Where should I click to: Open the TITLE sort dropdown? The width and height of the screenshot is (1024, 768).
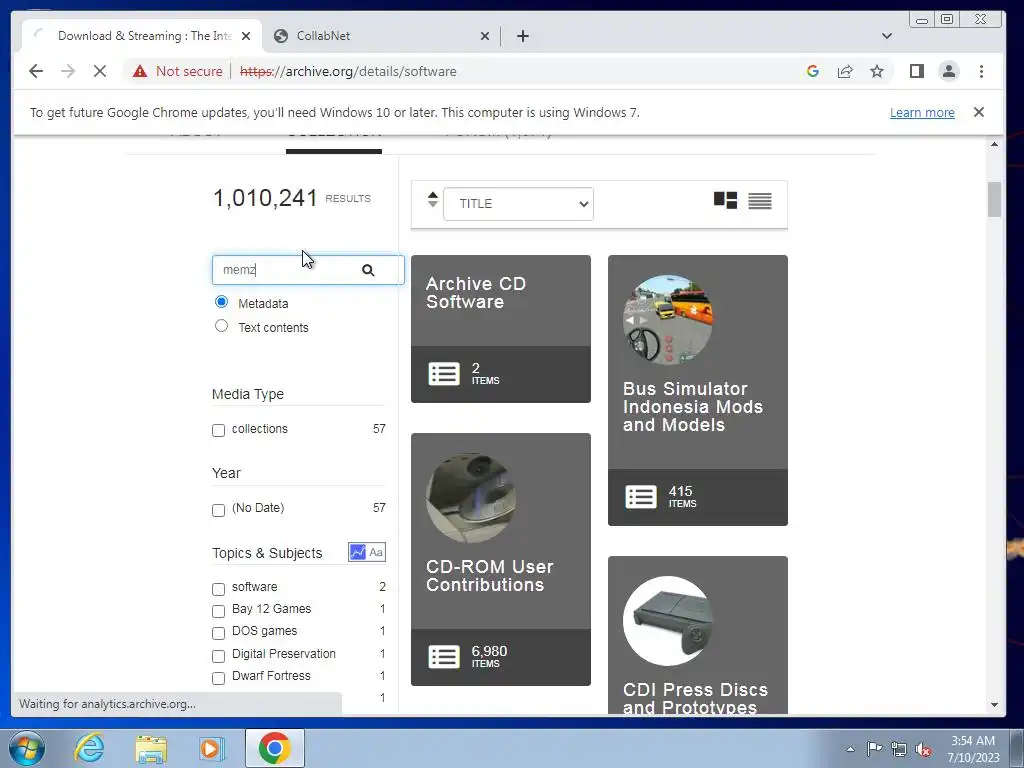(x=519, y=204)
